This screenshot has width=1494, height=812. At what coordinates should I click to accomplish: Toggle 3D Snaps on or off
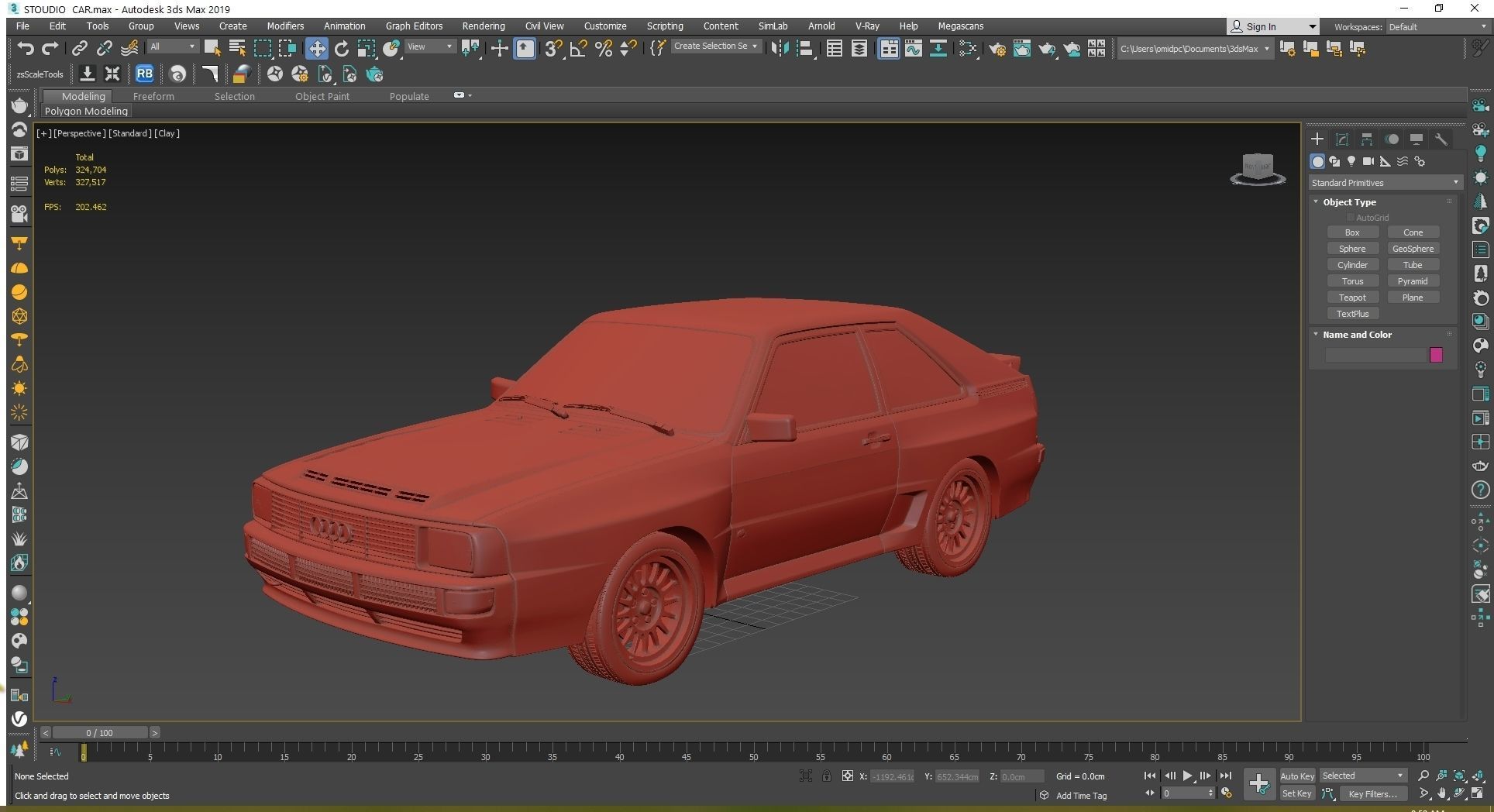[x=553, y=49]
